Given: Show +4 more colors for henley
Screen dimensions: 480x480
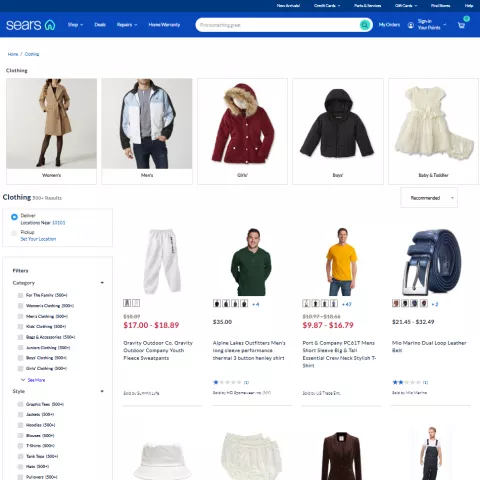Looking at the screenshot, I should coord(256,304).
